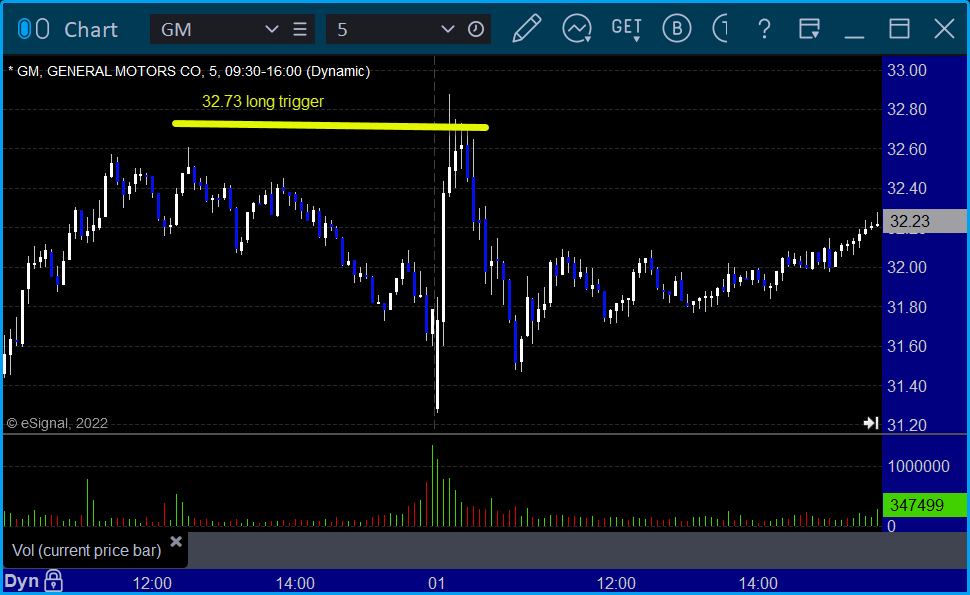
Task: Expand the GM symbol dropdown arrow
Action: (272, 29)
